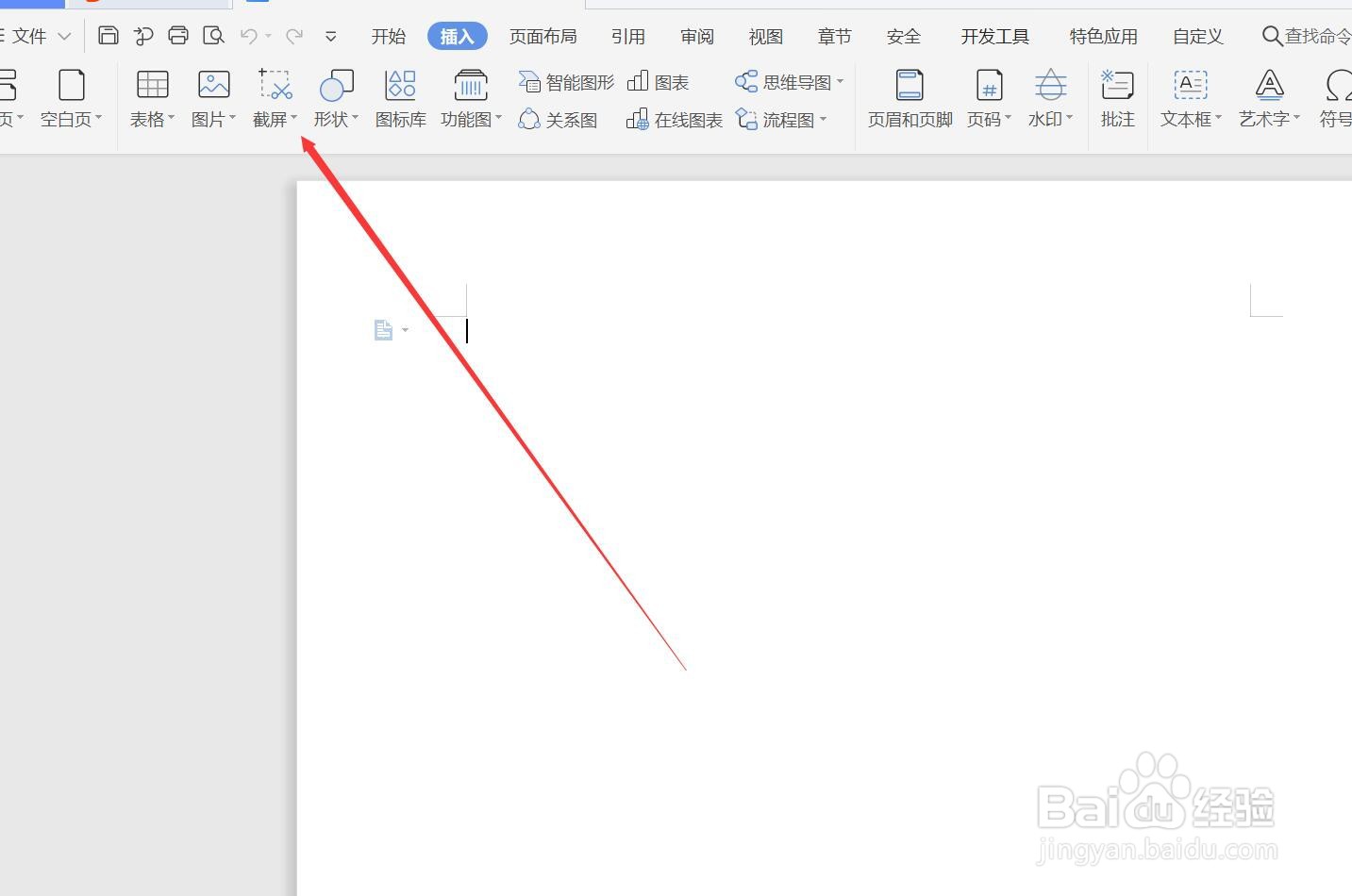Click the Save icon in quick toolbar
Screen dimensions: 1352x896
tap(108, 36)
